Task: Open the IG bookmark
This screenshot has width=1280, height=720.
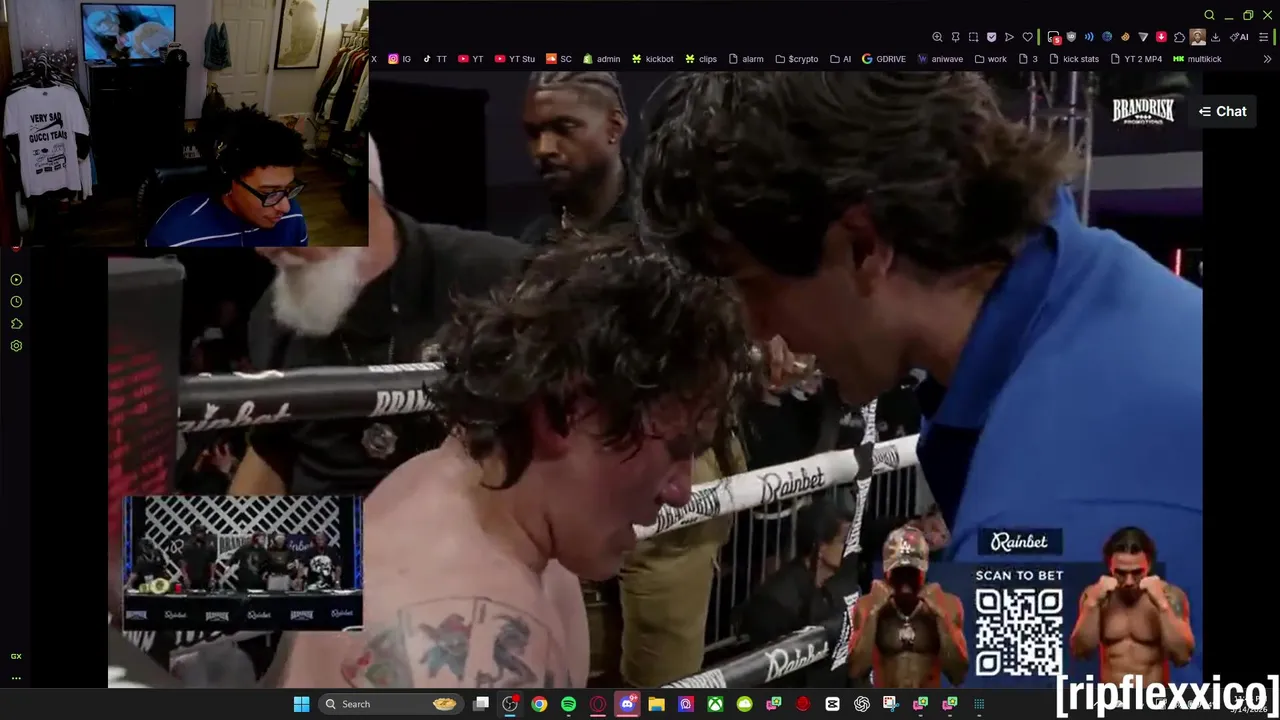Action: pyautogui.click(x=400, y=59)
